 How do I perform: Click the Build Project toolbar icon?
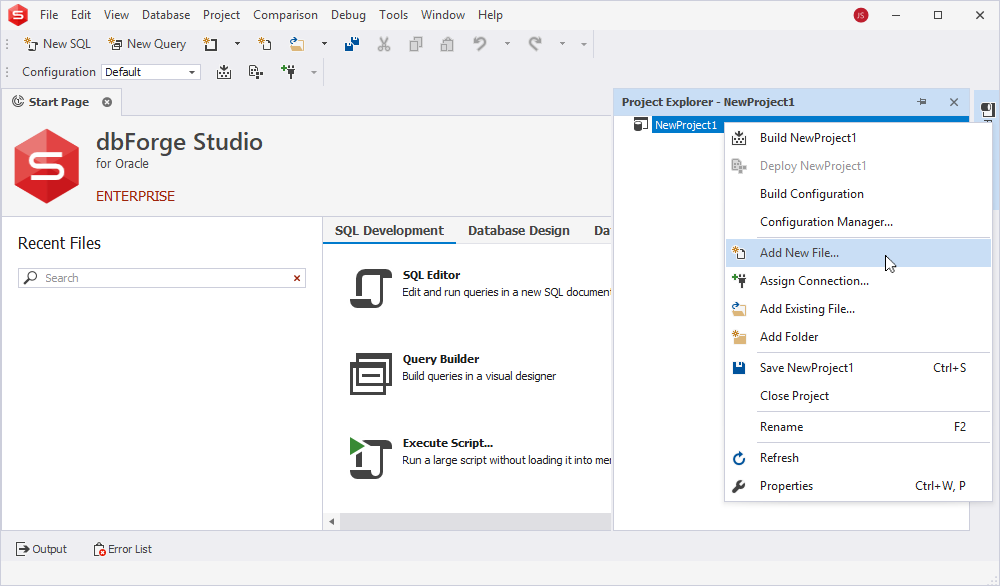pos(224,72)
